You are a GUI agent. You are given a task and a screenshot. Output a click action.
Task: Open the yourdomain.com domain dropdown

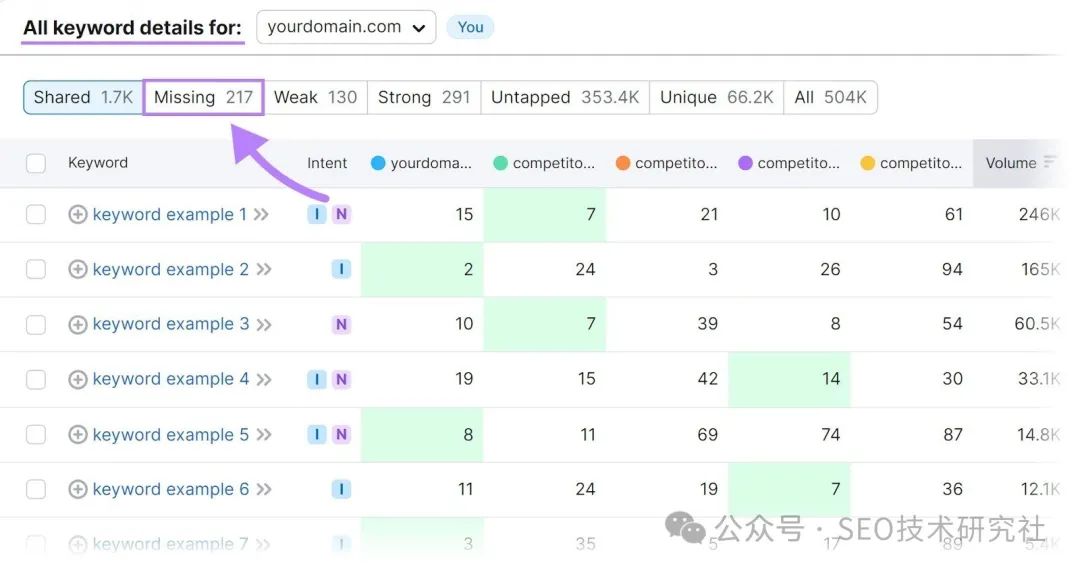pyautogui.click(x=346, y=27)
